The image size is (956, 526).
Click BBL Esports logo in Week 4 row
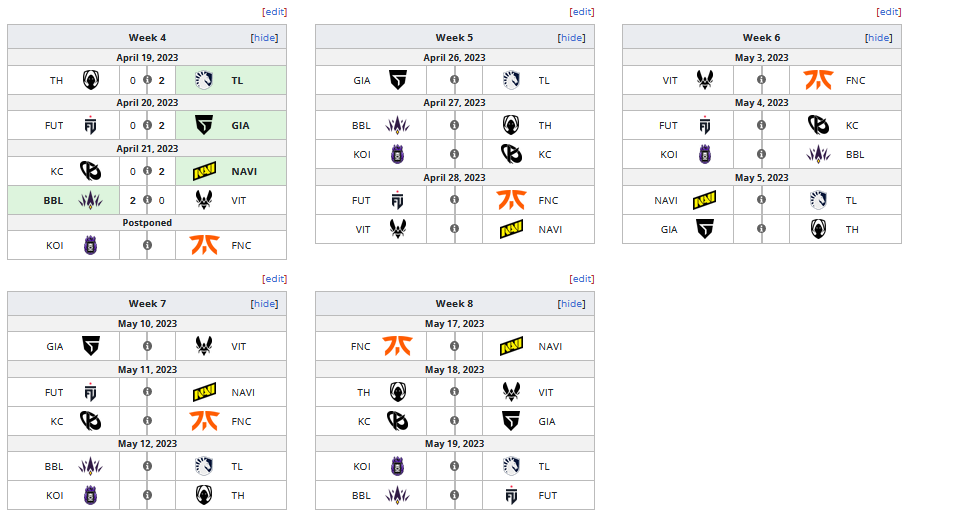[x=90, y=200]
